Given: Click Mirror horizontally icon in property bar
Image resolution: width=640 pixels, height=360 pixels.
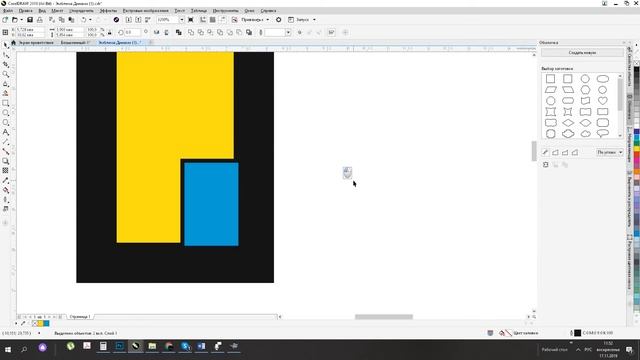Looking at the screenshot, I should 156,32.
